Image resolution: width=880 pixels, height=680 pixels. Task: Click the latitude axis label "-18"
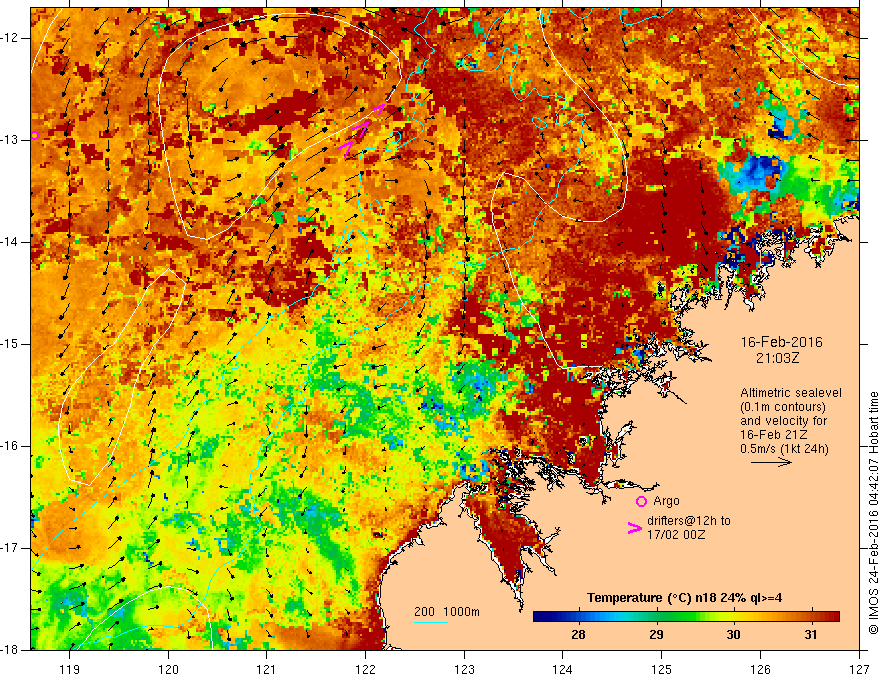10,650
